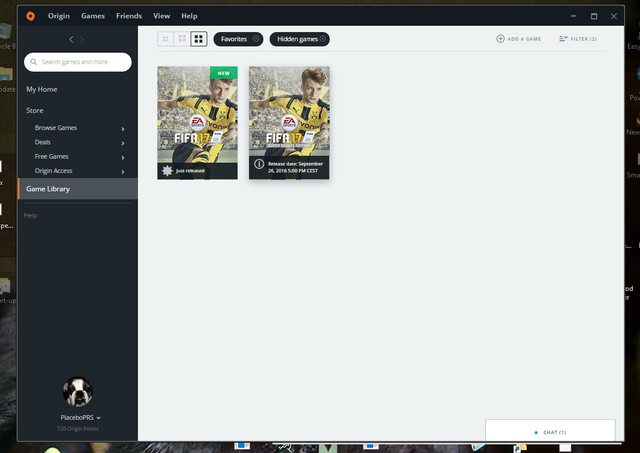
Task: Open the Filter panel
Action: pyautogui.click(x=578, y=39)
